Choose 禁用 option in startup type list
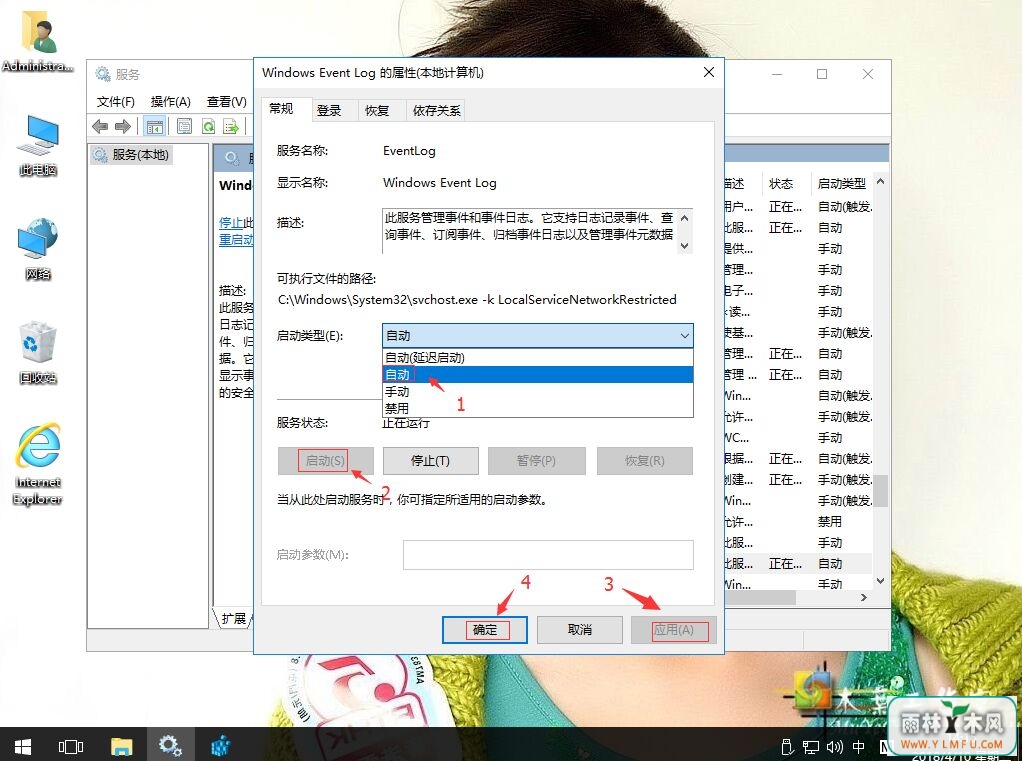1022x761 pixels. pyautogui.click(x=538, y=409)
